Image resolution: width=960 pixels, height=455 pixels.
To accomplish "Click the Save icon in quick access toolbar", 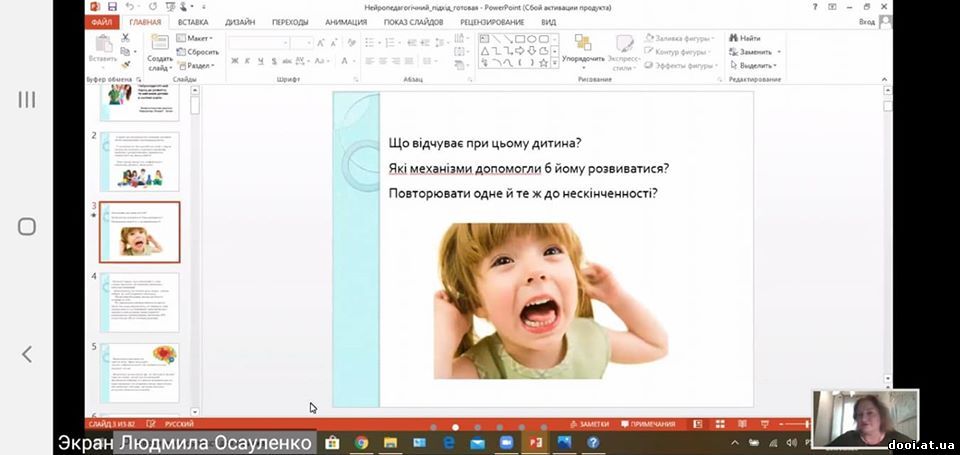I will [x=112, y=6].
